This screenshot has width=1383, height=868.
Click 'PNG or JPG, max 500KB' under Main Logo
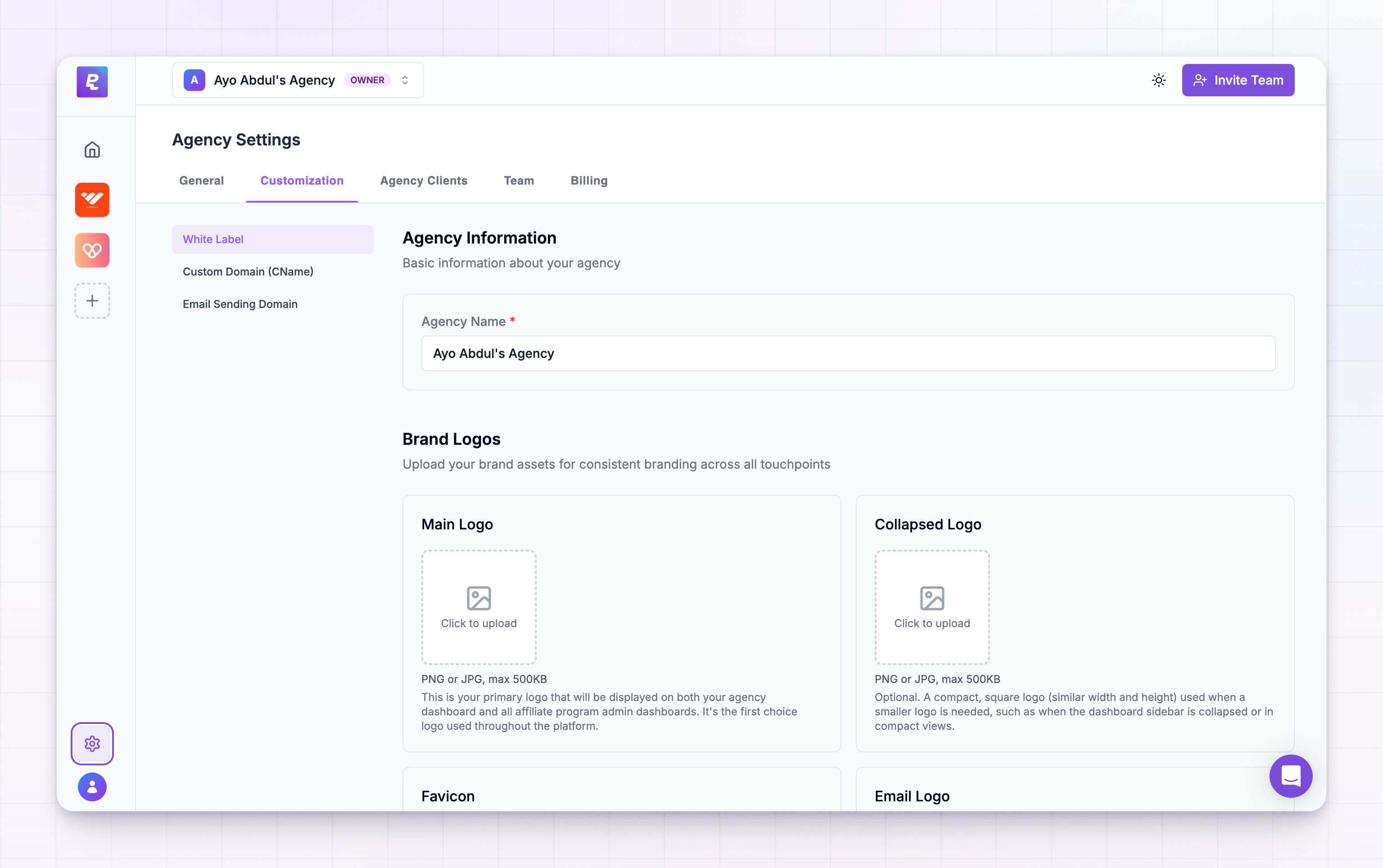[484, 679]
